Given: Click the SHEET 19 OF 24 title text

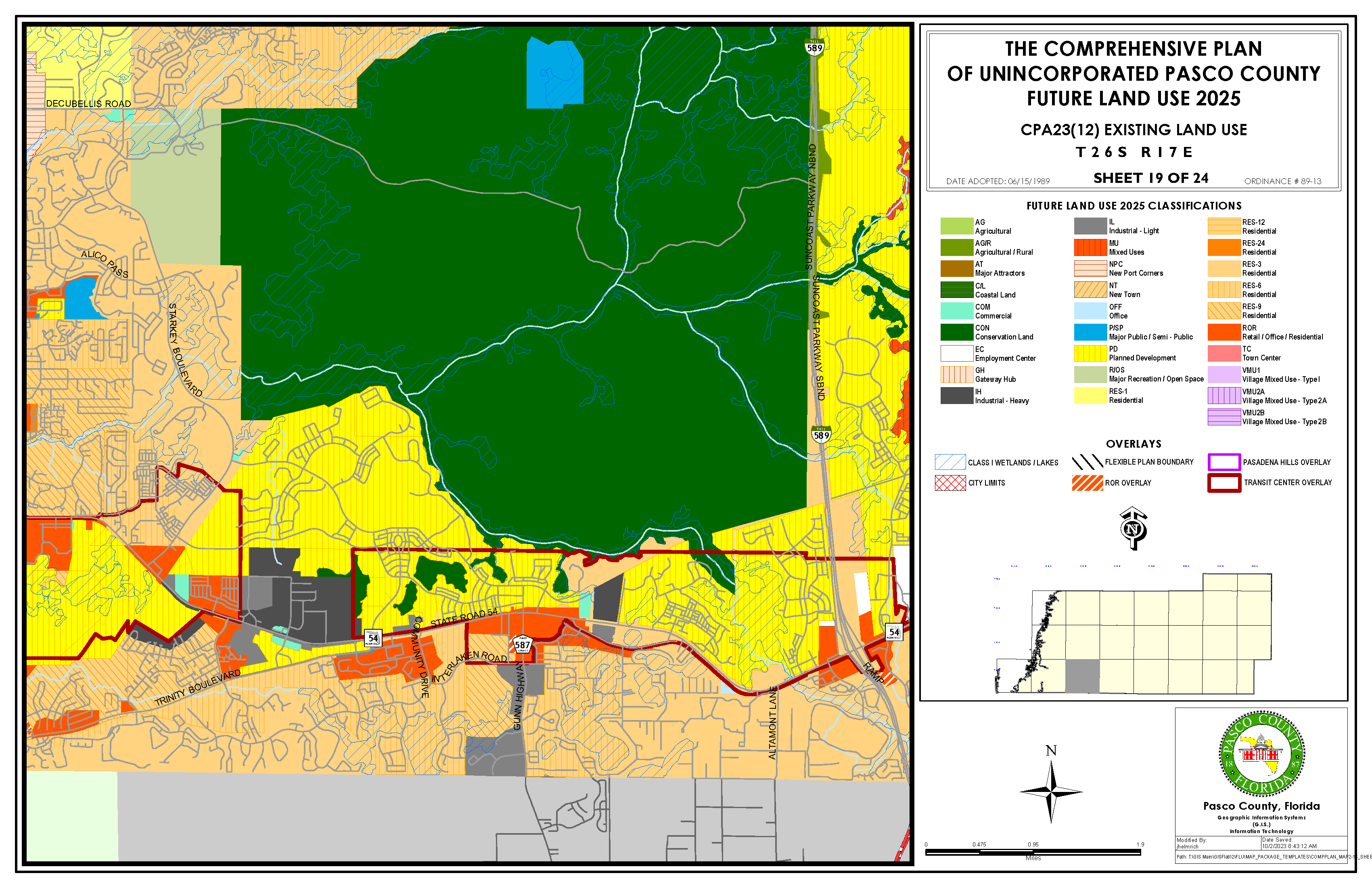Looking at the screenshot, I should point(1150,178).
